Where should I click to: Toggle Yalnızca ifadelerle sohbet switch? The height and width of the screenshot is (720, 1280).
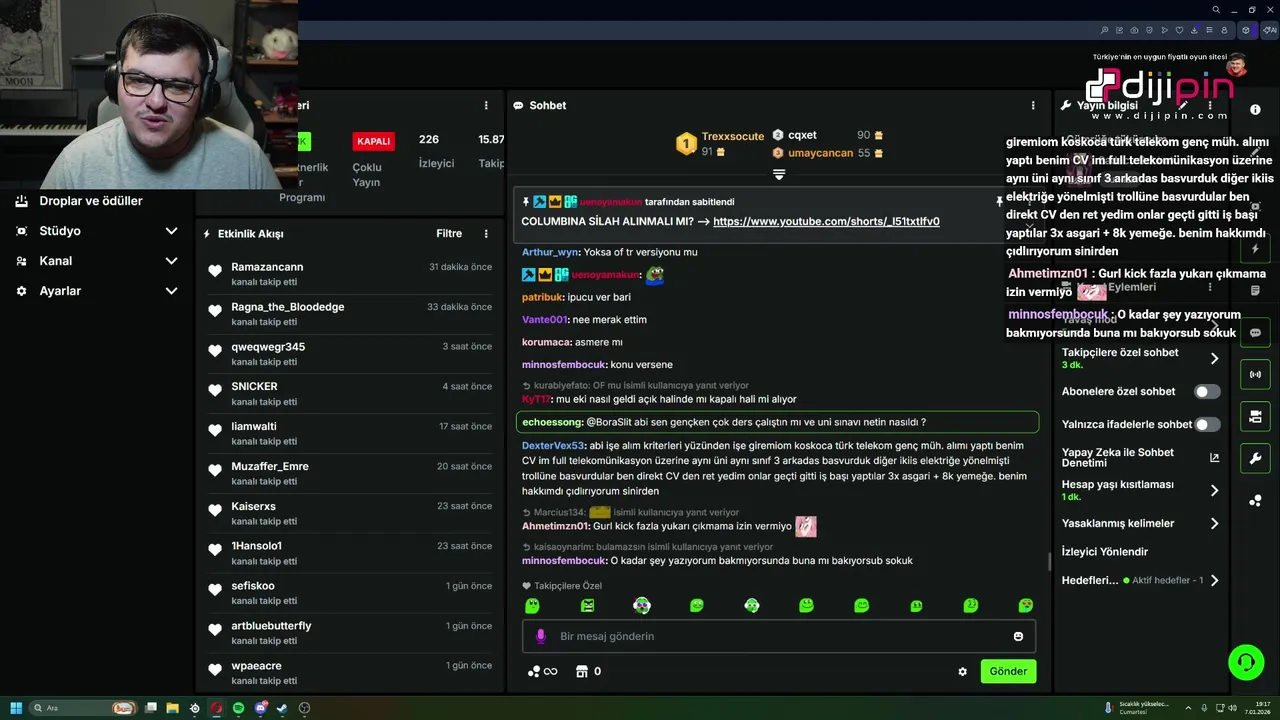click(x=1207, y=424)
